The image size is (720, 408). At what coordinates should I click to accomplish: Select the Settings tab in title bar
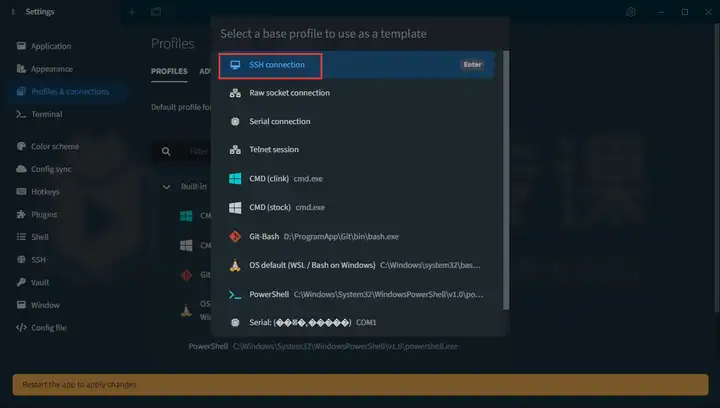(x=62, y=11)
